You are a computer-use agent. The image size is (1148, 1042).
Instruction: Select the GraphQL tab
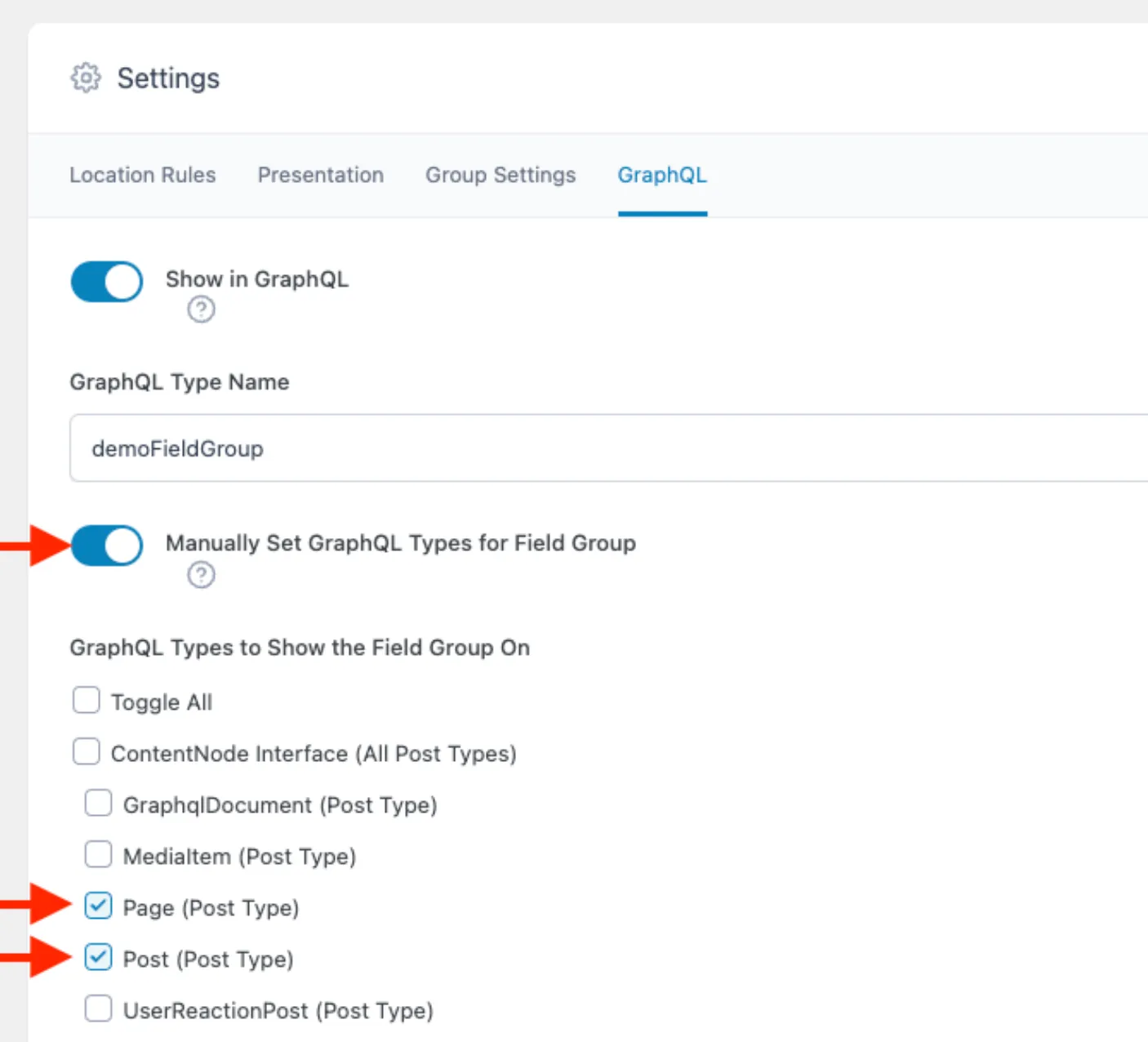coord(662,175)
